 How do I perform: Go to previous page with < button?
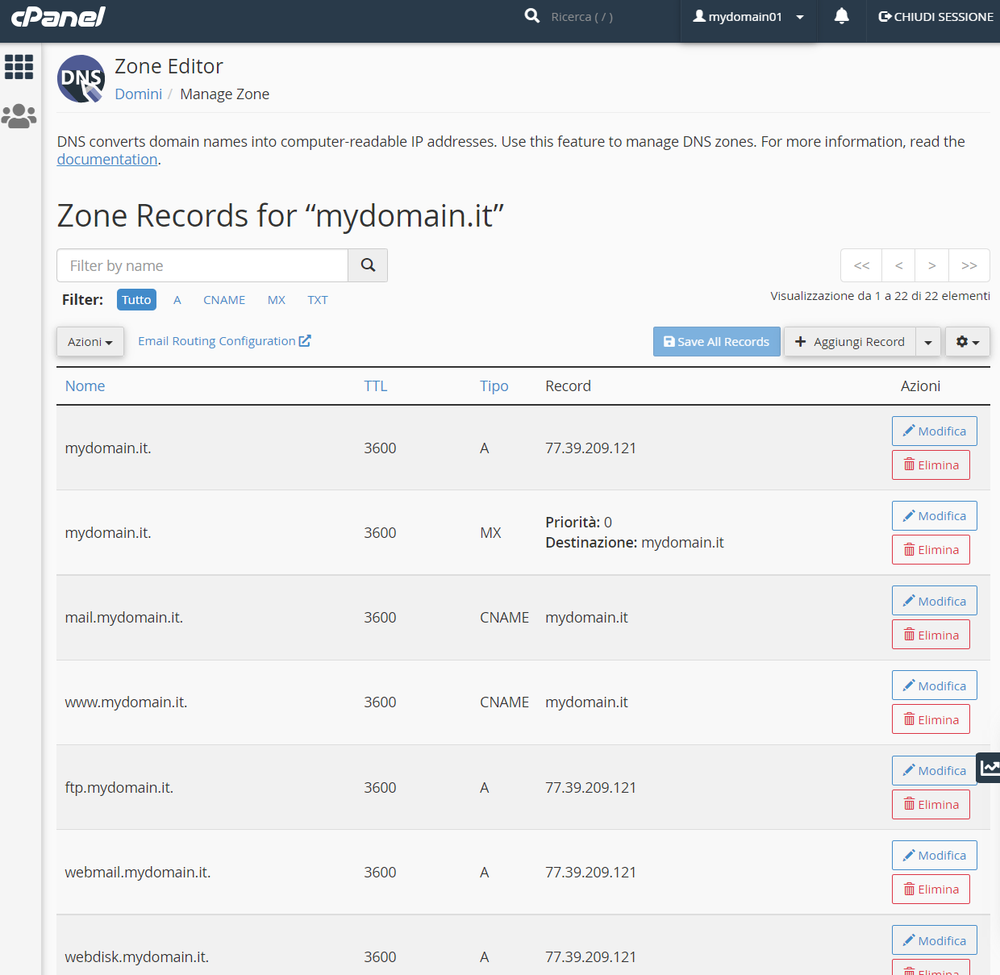(x=898, y=265)
